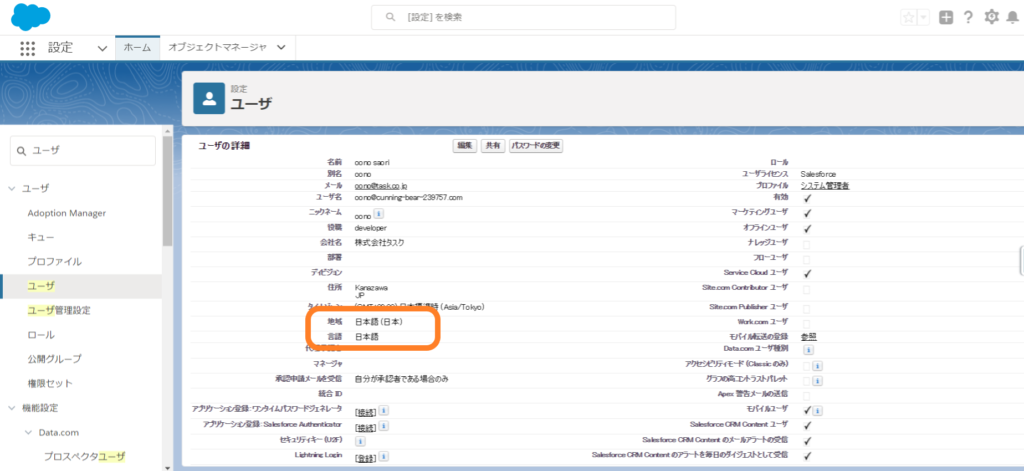Switch to the ホーム tab

[x=137, y=48]
